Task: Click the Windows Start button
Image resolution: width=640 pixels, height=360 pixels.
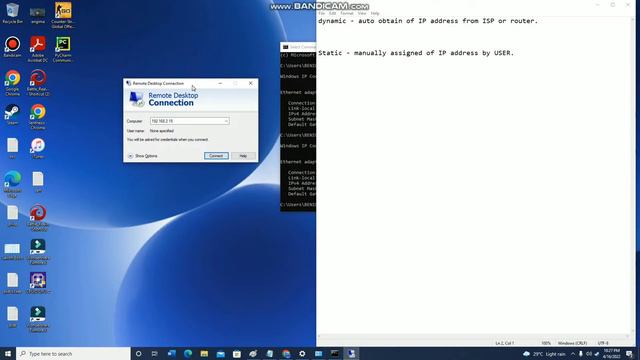Action: tap(8, 353)
